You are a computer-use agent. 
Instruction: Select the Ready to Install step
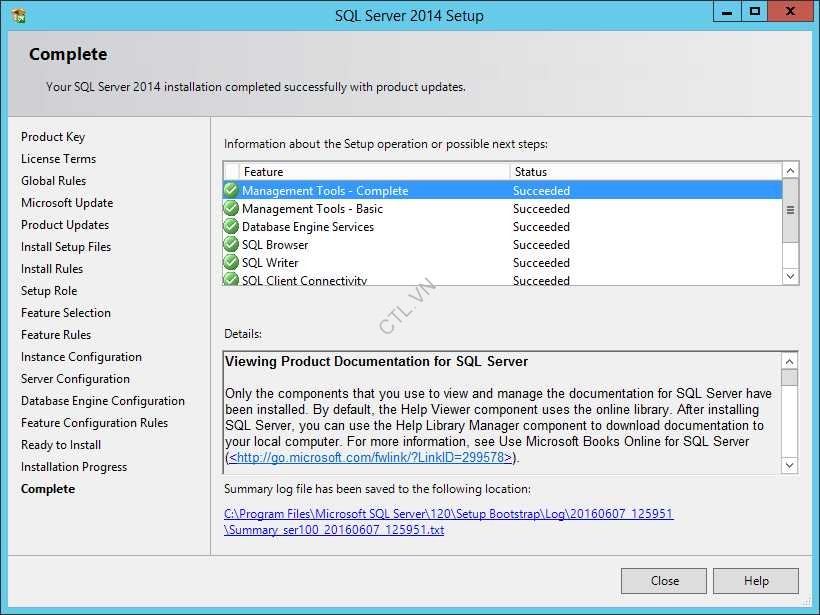pyautogui.click(x=61, y=444)
